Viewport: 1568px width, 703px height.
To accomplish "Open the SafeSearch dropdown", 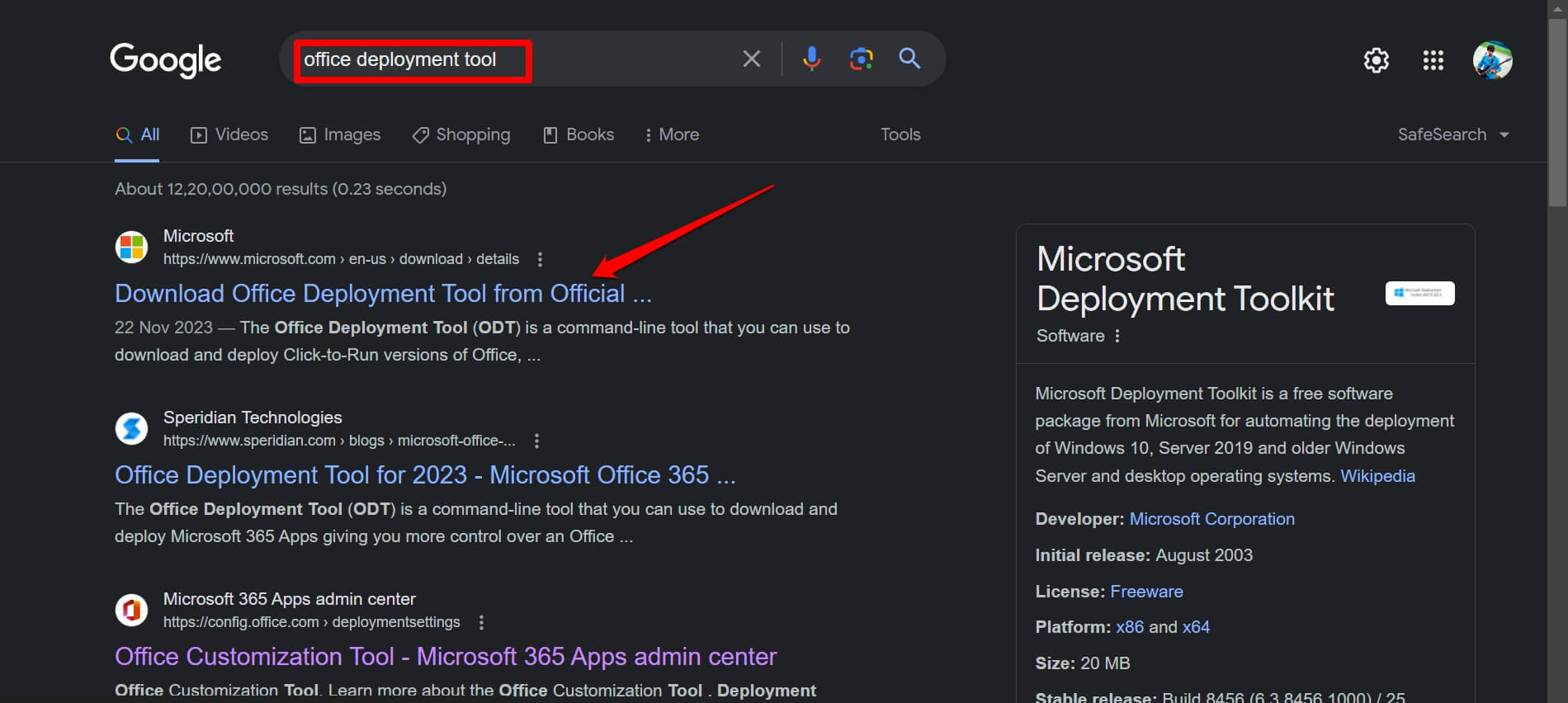I will tap(1453, 134).
